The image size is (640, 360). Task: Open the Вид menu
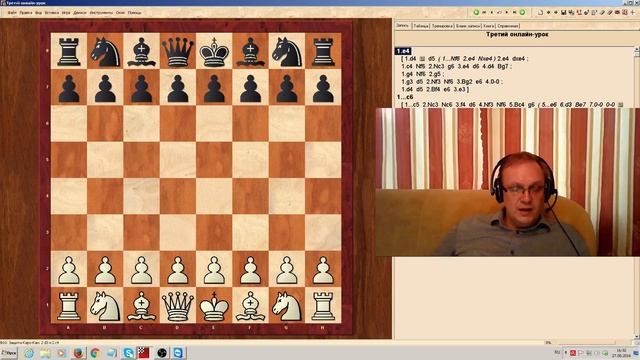38,13
